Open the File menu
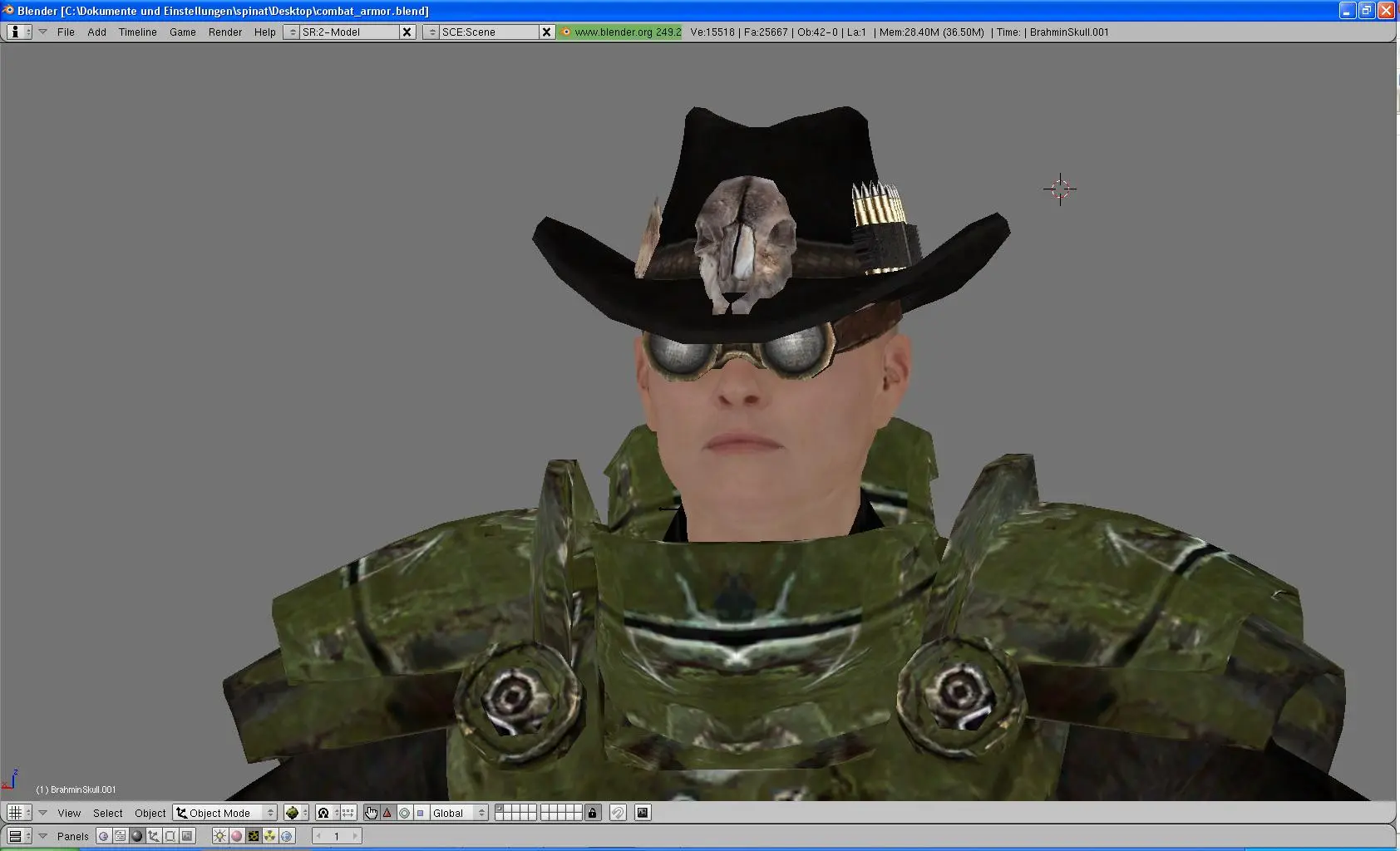1400x851 pixels. pyautogui.click(x=66, y=32)
